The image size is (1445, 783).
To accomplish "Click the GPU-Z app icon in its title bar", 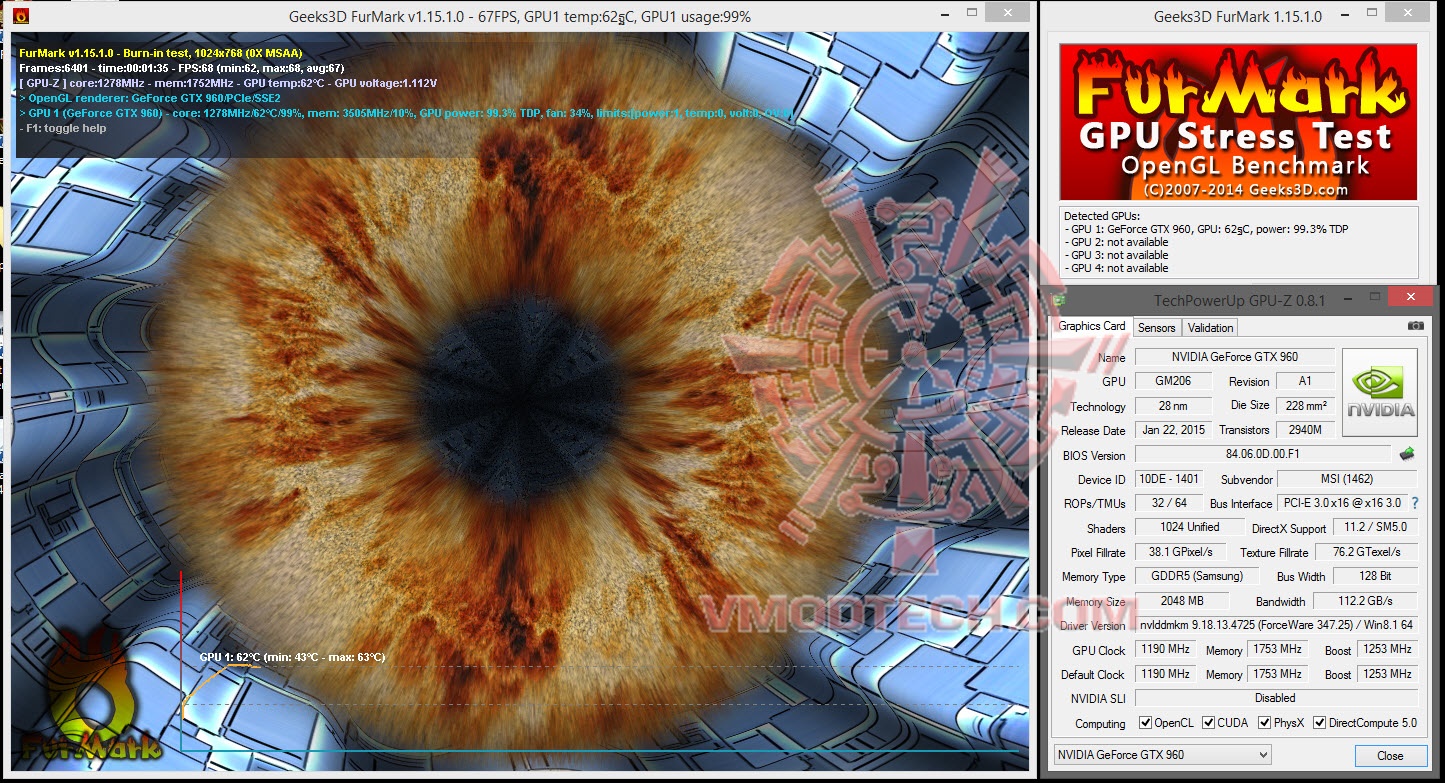I will click(x=1060, y=299).
